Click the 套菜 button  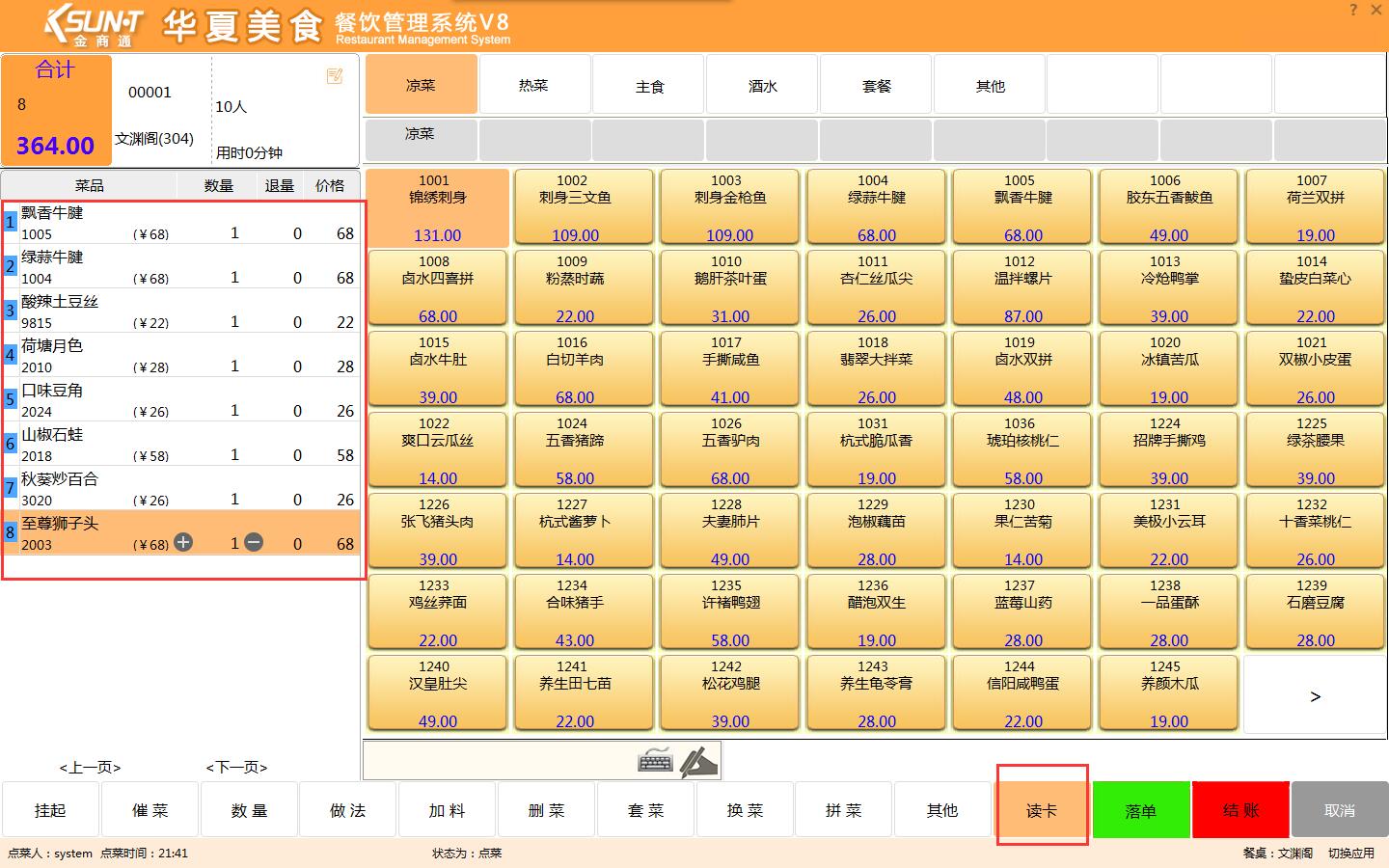pos(645,810)
